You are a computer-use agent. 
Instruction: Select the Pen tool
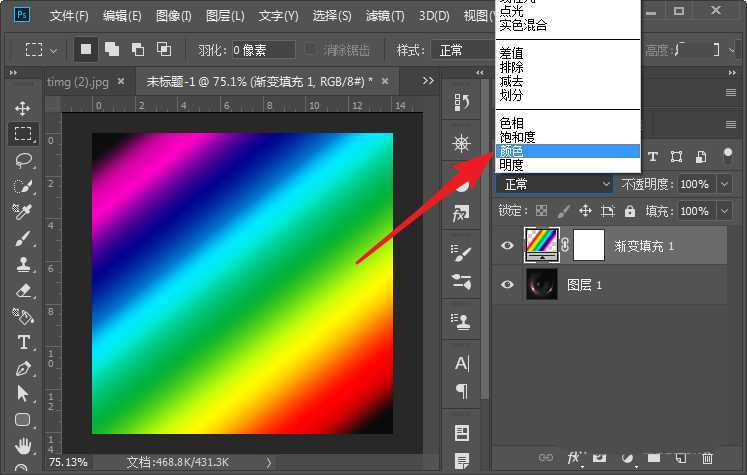tap(22, 368)
